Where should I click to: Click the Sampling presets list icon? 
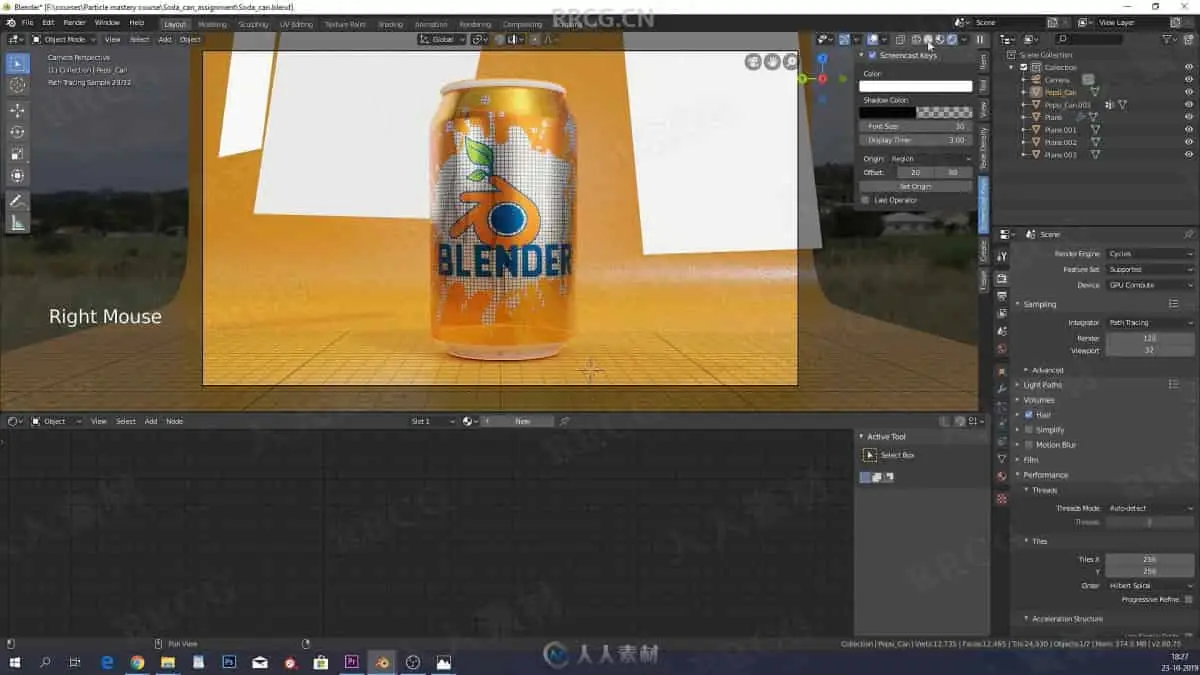tap(1174, 304)
